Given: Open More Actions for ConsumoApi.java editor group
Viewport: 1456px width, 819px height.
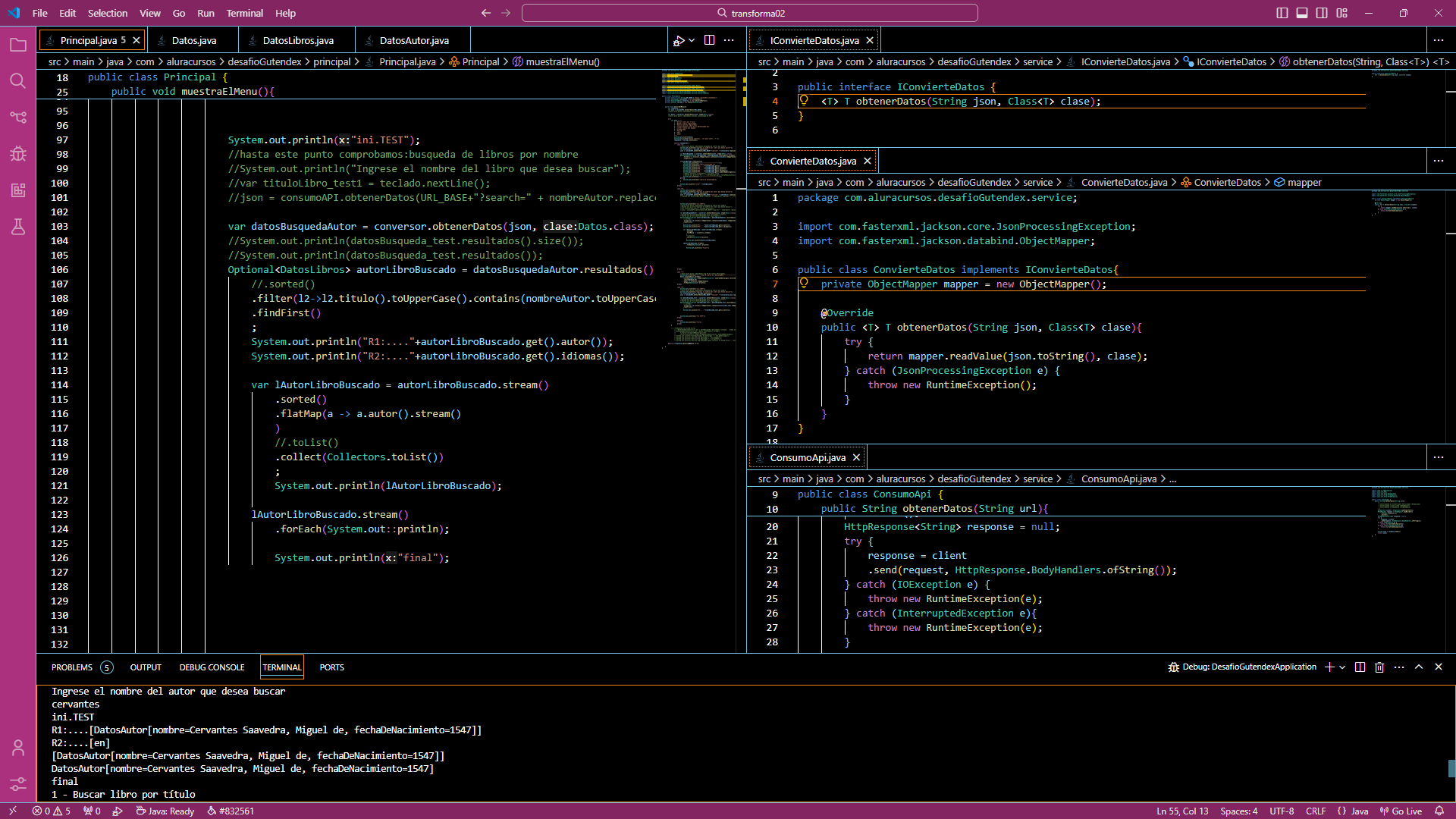Looking at the screenshot, I should 1439,457.
